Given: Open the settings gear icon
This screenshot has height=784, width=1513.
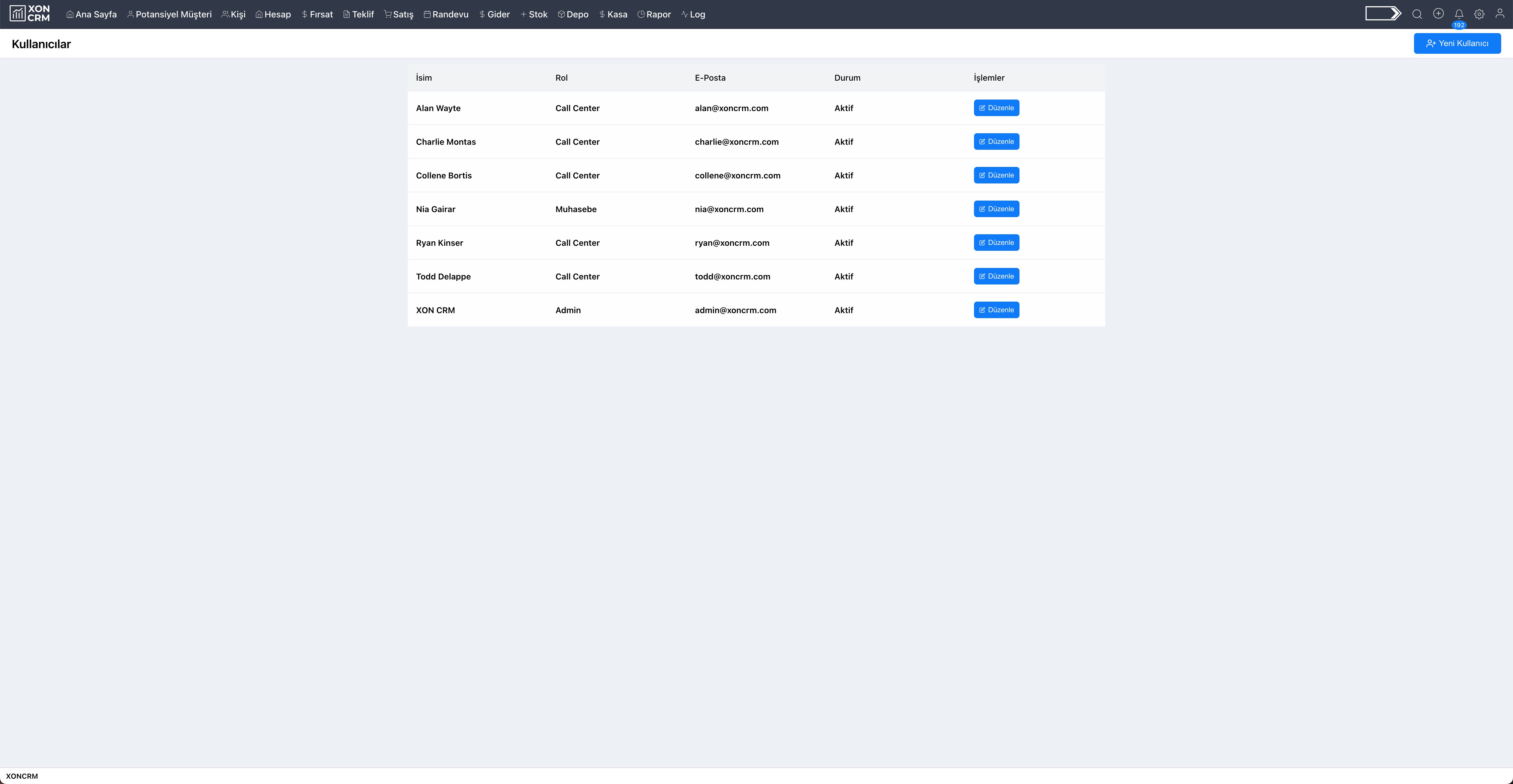Looking at the screenshot, I should click(x=1479, y=14).
